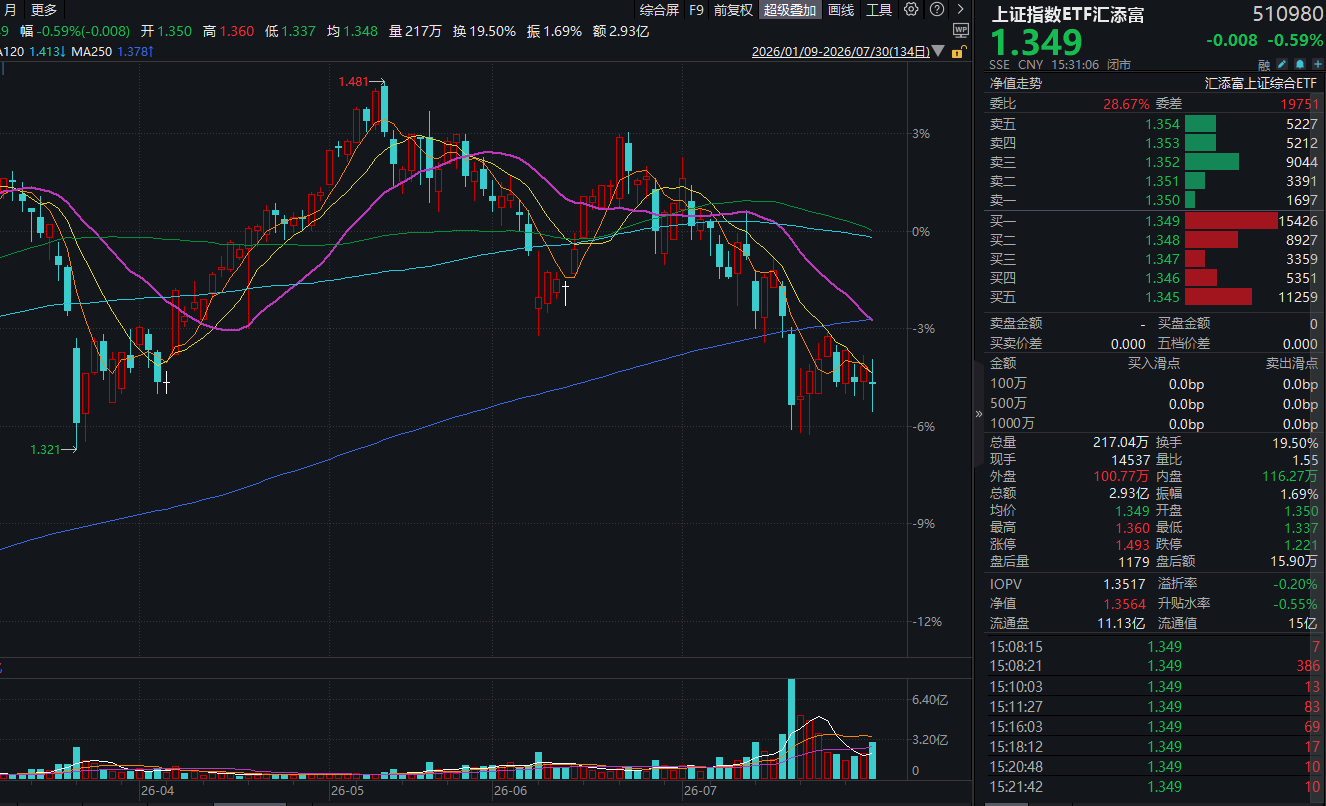Collapse the right quote panel arrow

[x=980, y=413]
